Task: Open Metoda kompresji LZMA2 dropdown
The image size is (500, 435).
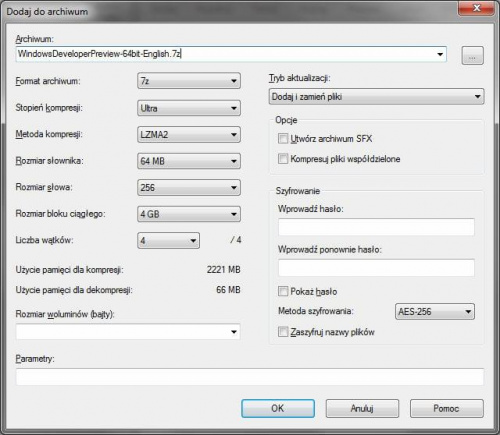Action: coord(189,135)
